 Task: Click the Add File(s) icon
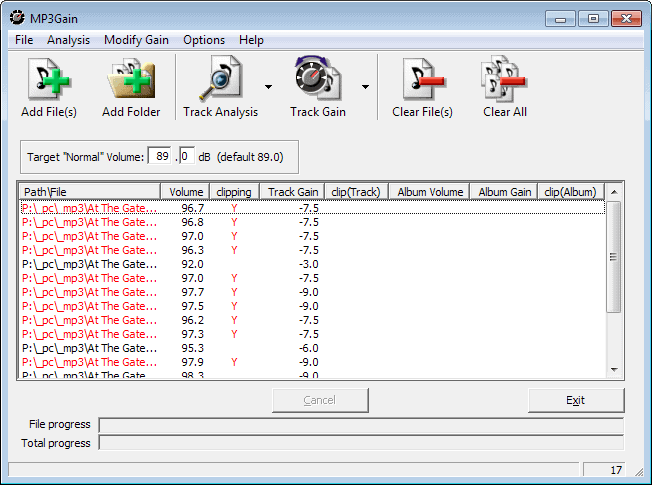pos(49,79)
